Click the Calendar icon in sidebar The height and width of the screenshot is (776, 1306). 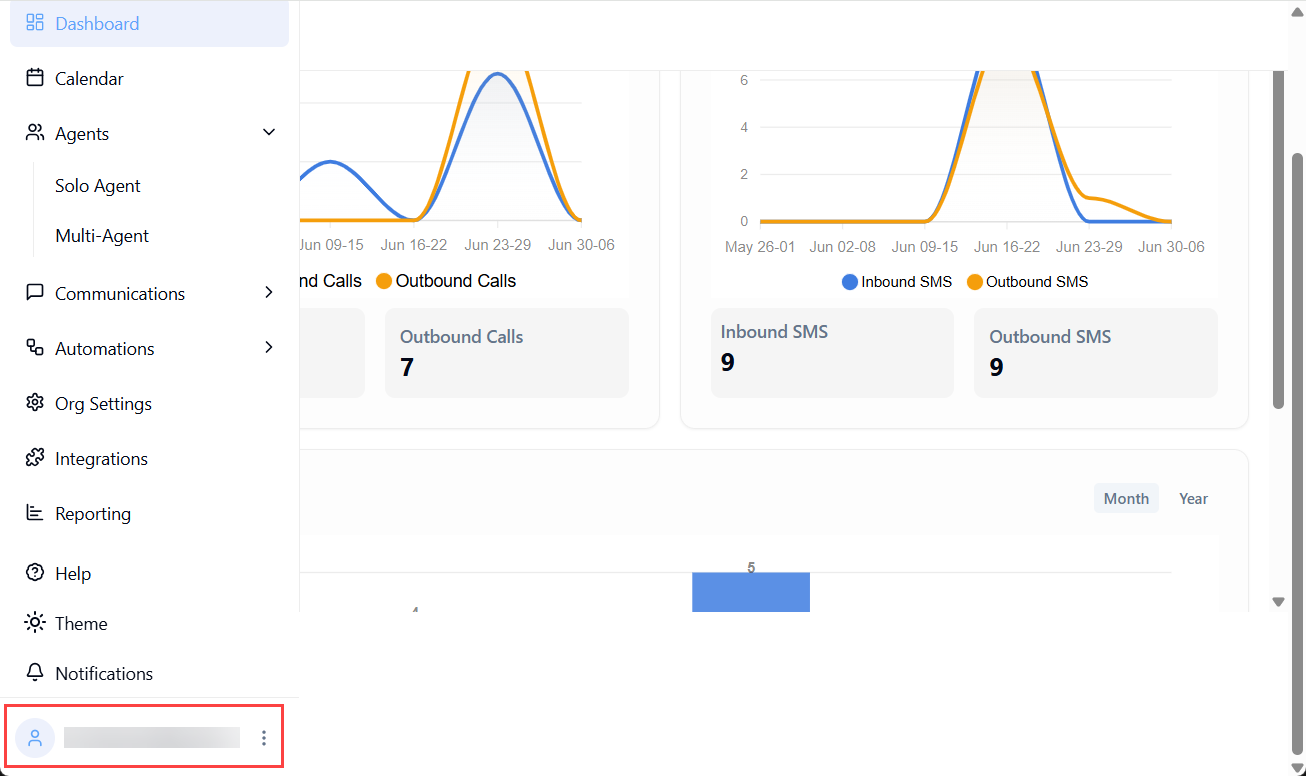tap(35, 78)
